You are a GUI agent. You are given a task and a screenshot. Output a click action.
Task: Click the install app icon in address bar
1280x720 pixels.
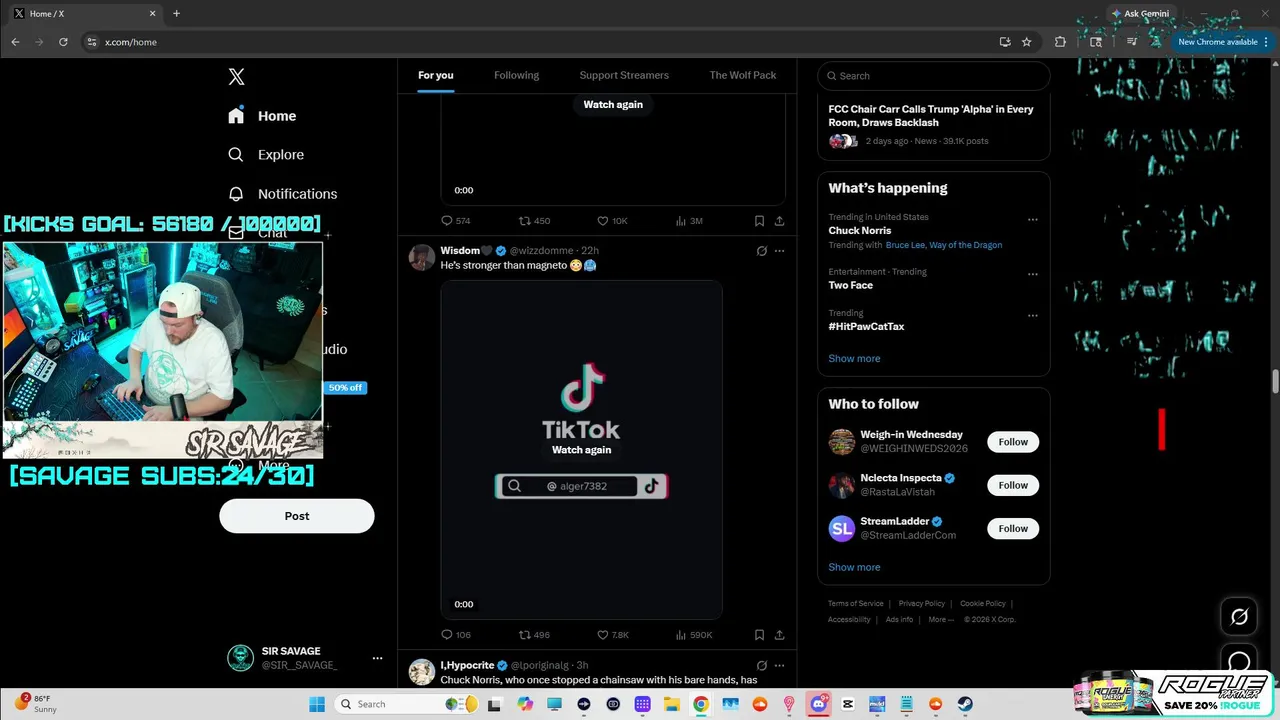pyautogui.click(x=1005, y=42)
